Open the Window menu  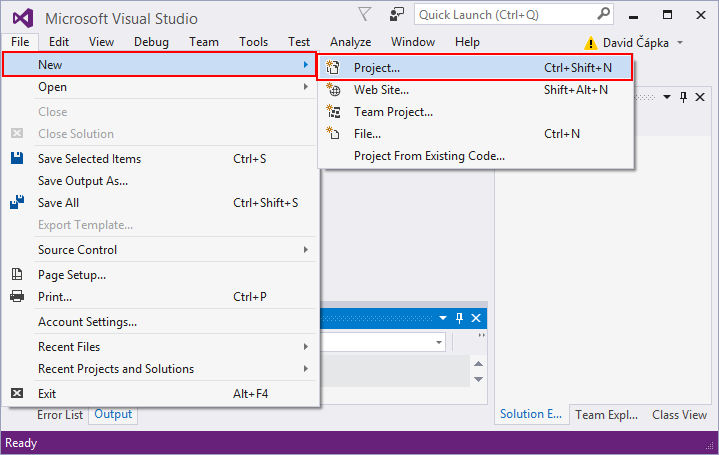(413, 42)
